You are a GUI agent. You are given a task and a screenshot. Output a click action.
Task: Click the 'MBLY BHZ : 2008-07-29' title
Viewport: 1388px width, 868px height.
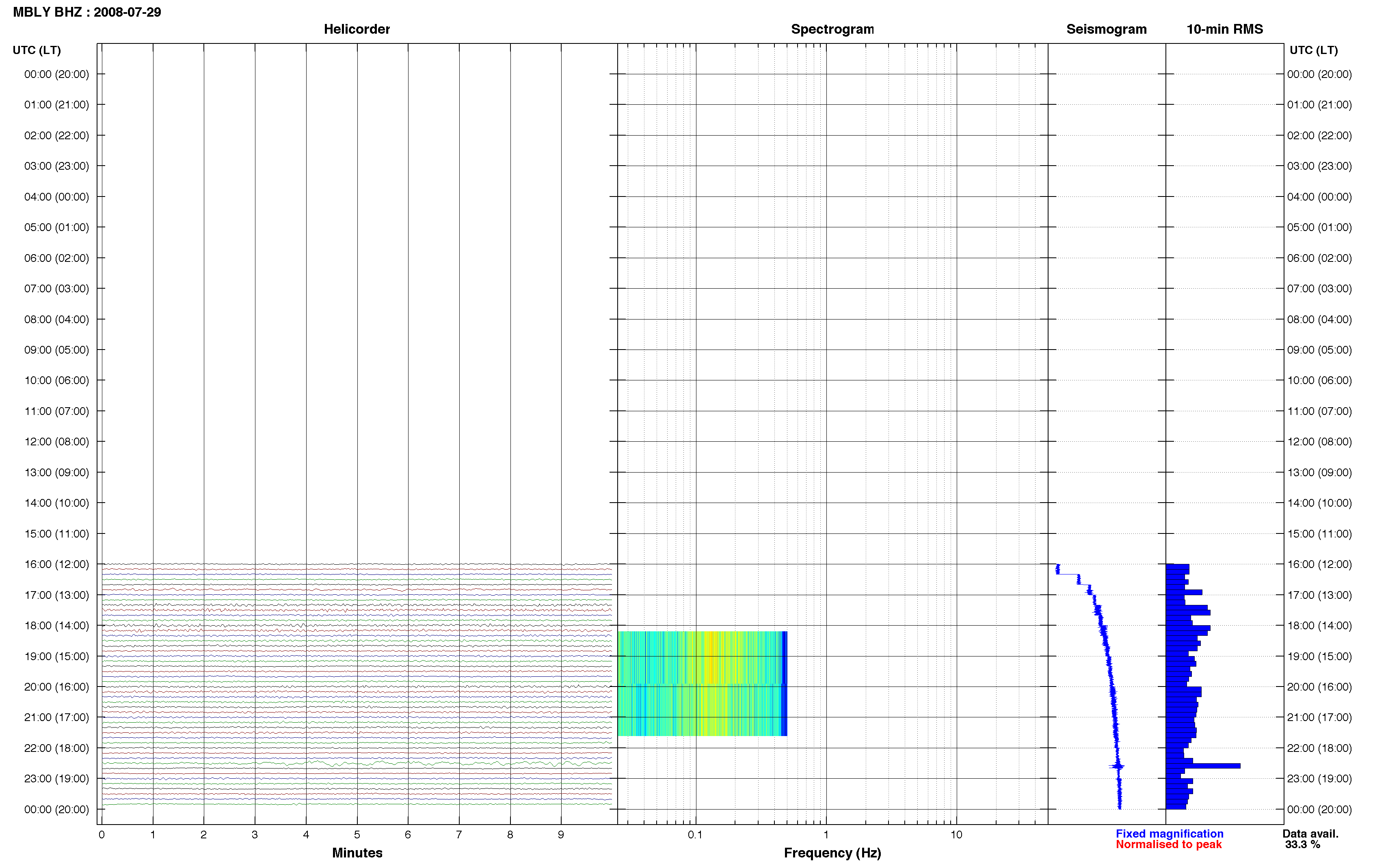pos(86,12)
